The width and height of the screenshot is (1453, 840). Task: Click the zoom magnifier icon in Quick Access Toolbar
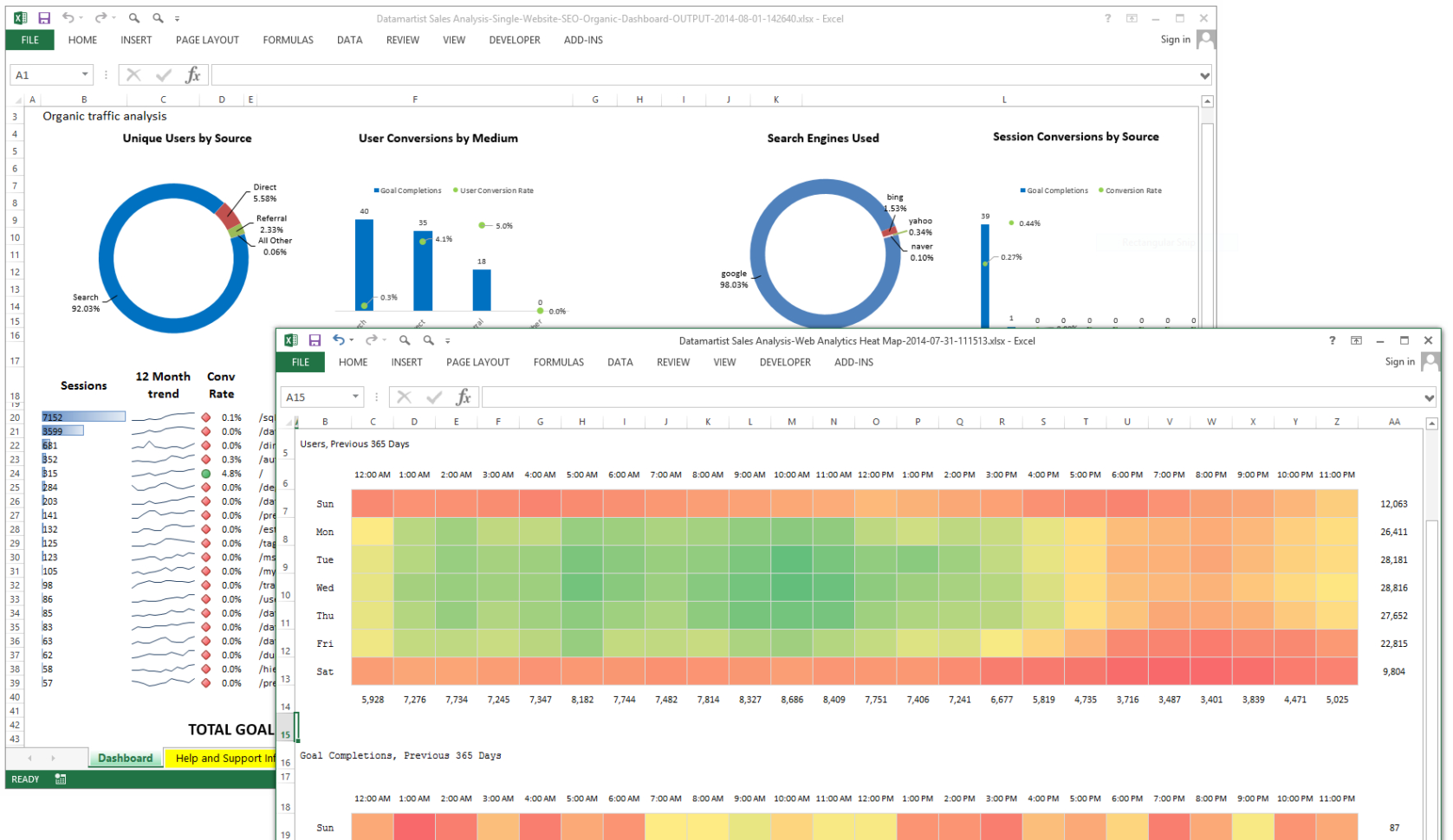405,340
